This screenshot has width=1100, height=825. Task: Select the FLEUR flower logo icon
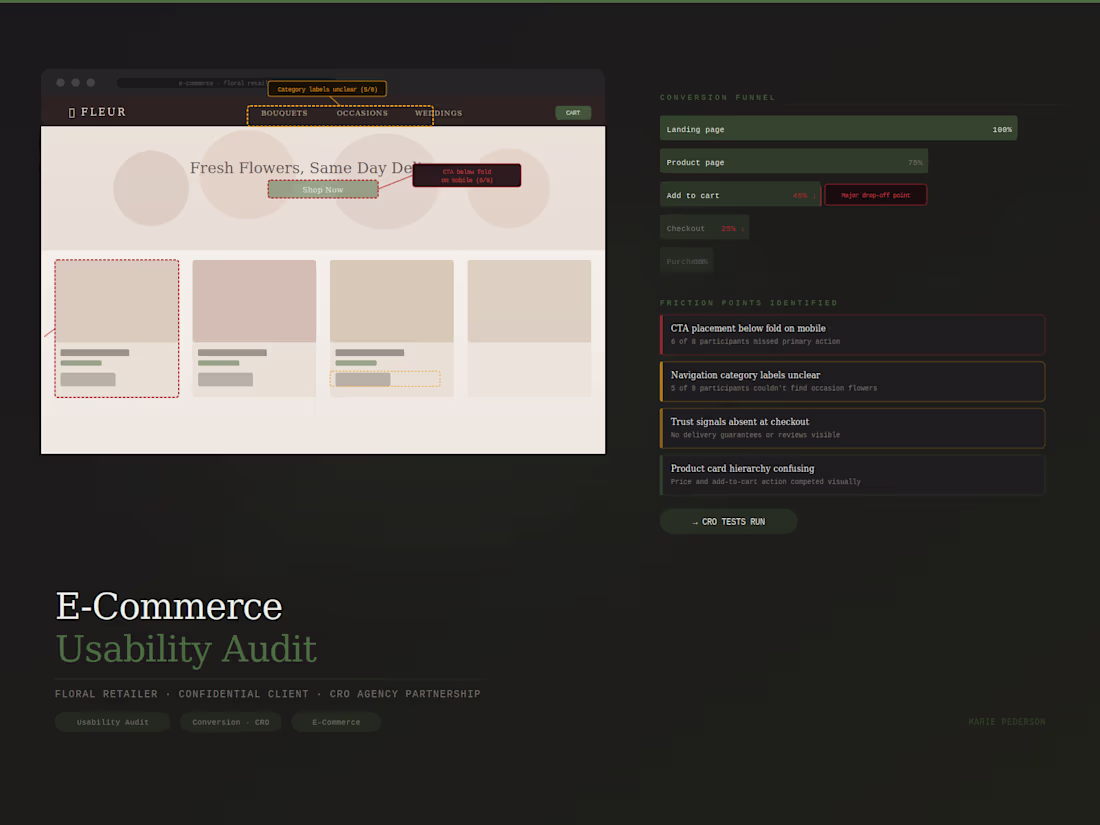[x=71, y=112]
